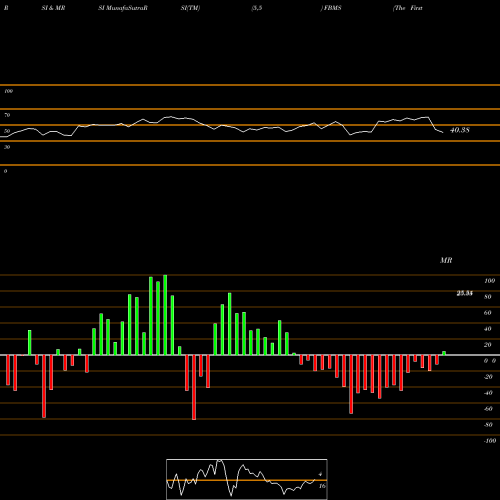
Task: Click MR axis label 80
Action: (x=488, y=297)
